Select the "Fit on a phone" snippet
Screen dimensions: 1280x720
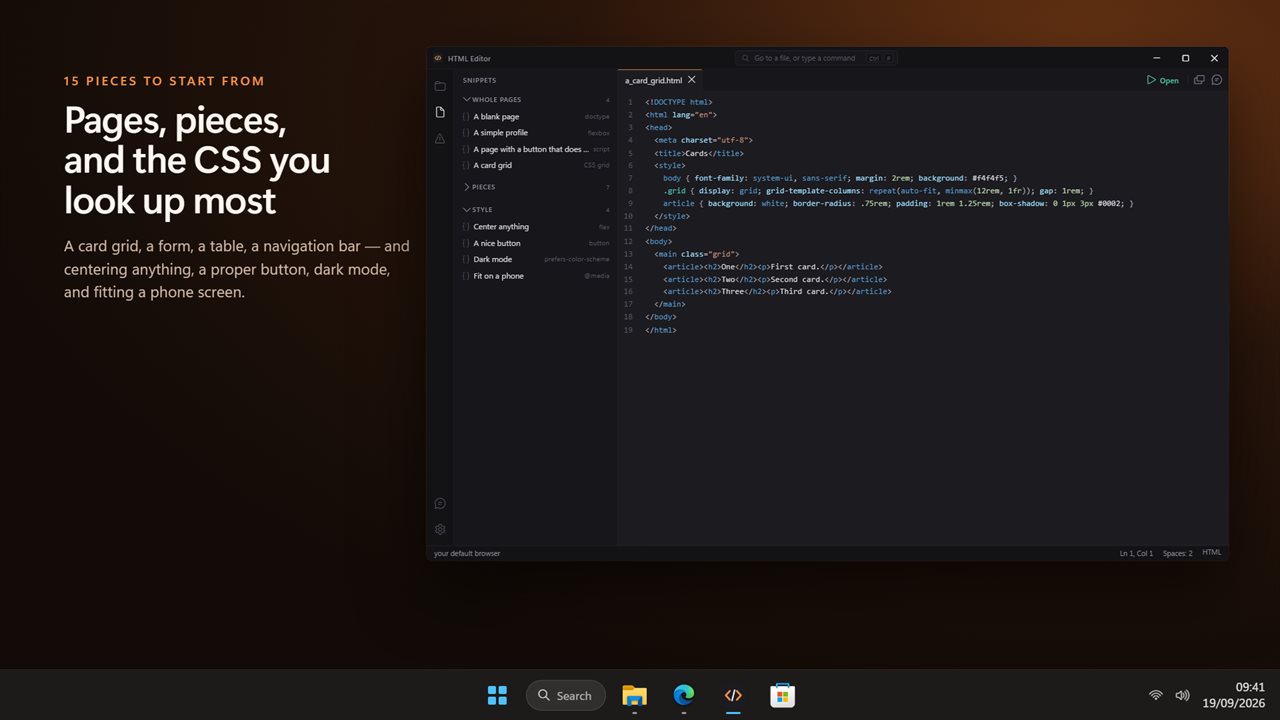click(536, 276)
